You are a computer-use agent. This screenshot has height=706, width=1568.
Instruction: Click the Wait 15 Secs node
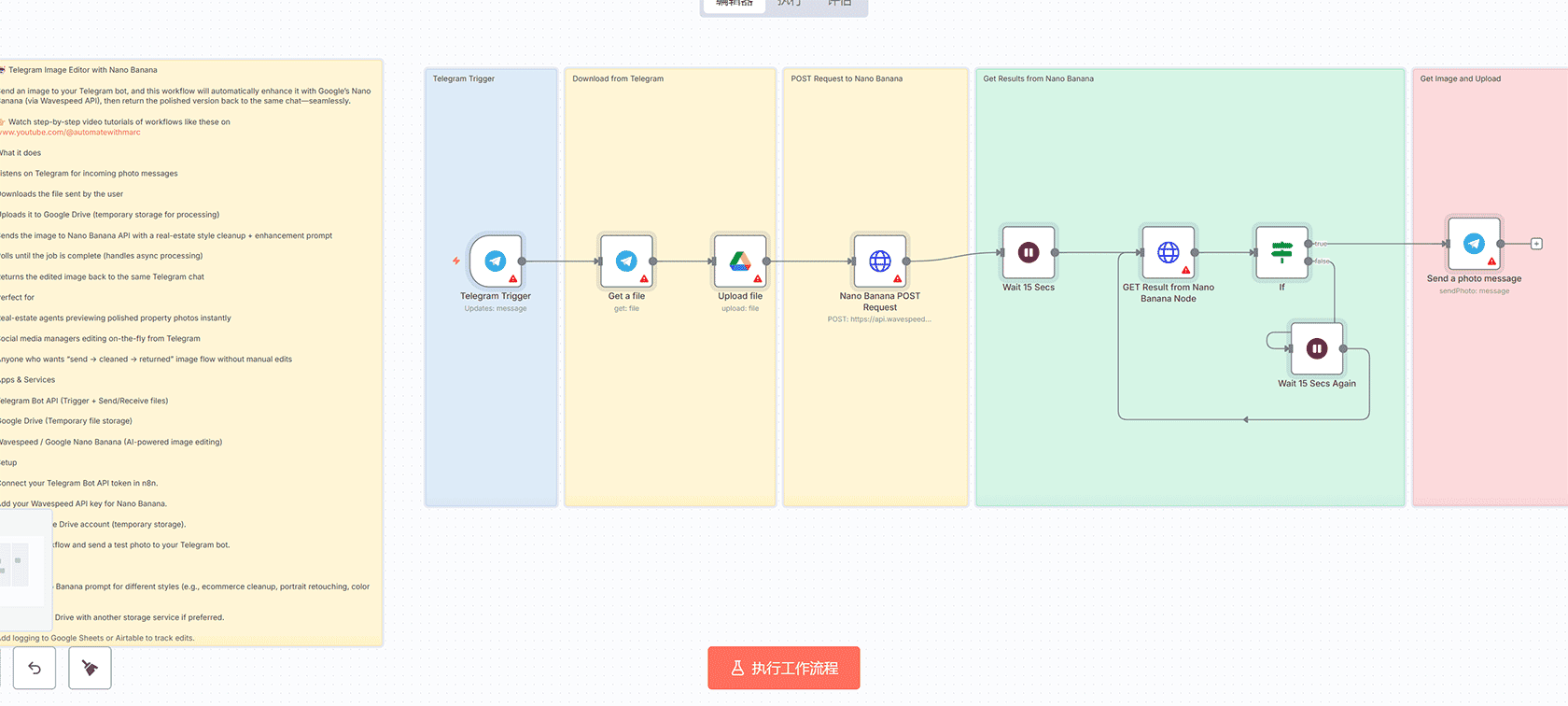1028,252
